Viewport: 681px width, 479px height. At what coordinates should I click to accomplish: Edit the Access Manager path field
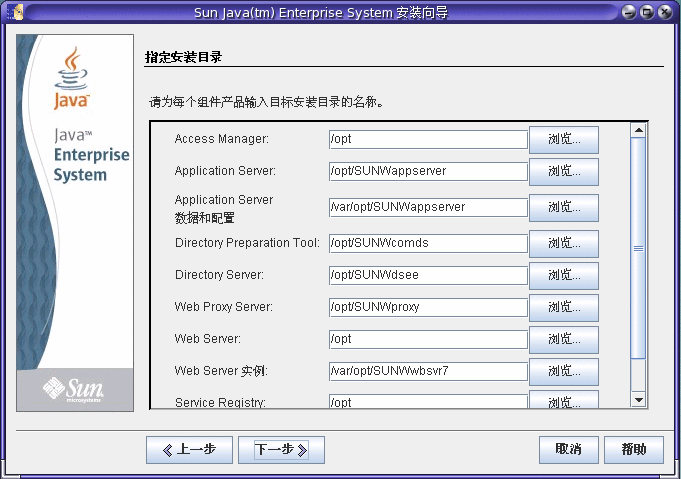[x=428, y=139]
